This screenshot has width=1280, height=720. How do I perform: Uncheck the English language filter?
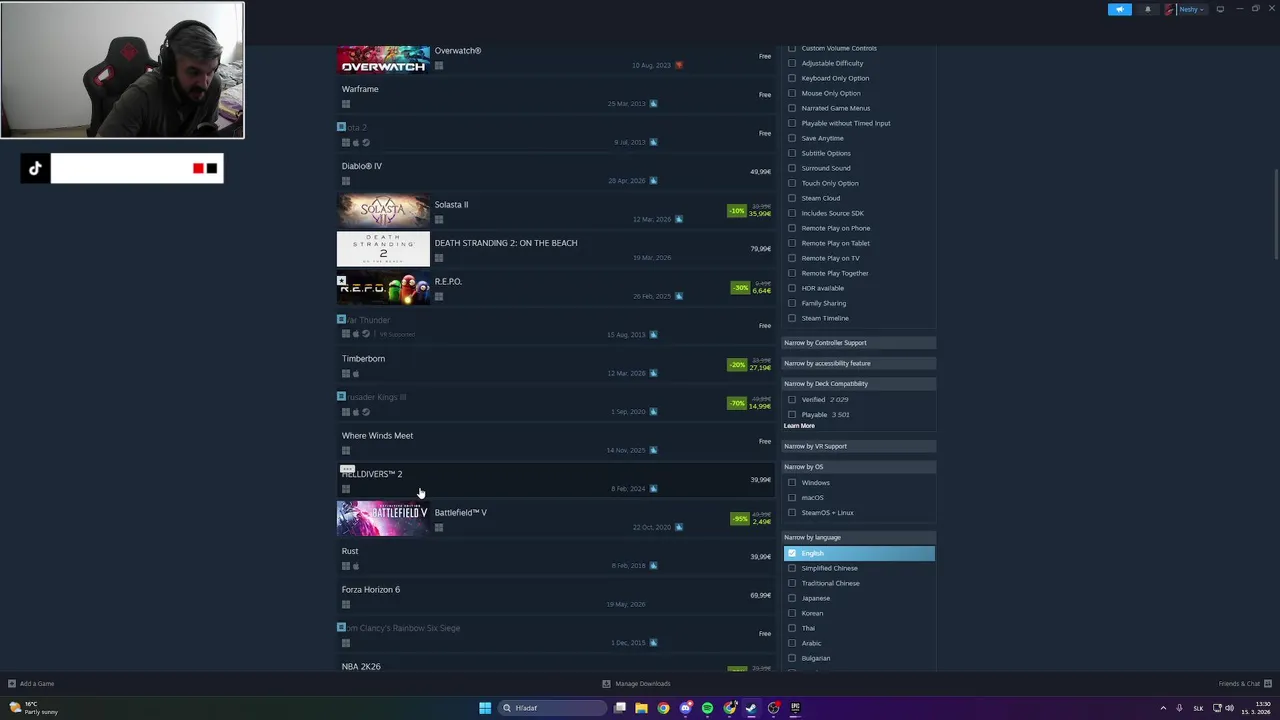point(792,553)
